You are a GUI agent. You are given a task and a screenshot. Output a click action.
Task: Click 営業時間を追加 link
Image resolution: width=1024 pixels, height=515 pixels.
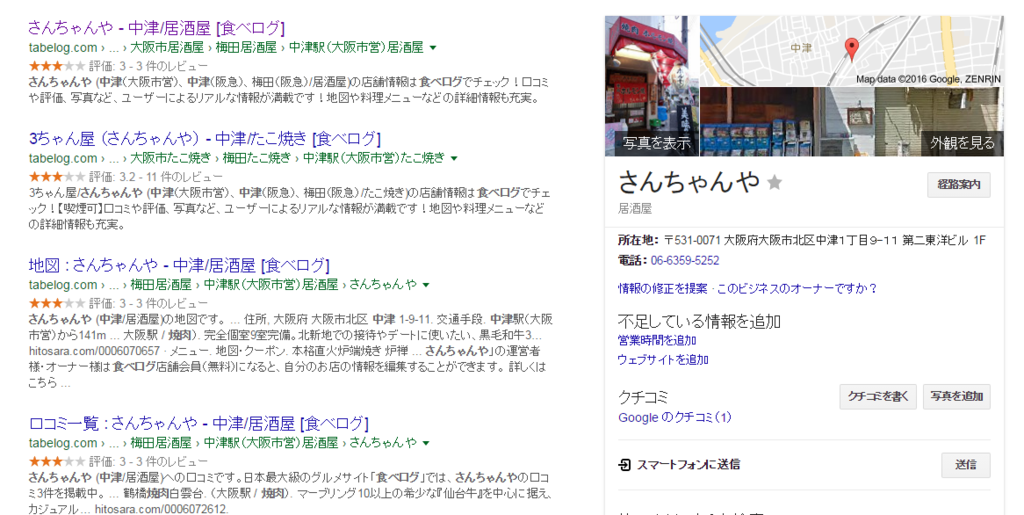pyautogui.click(x=657, y=340)
